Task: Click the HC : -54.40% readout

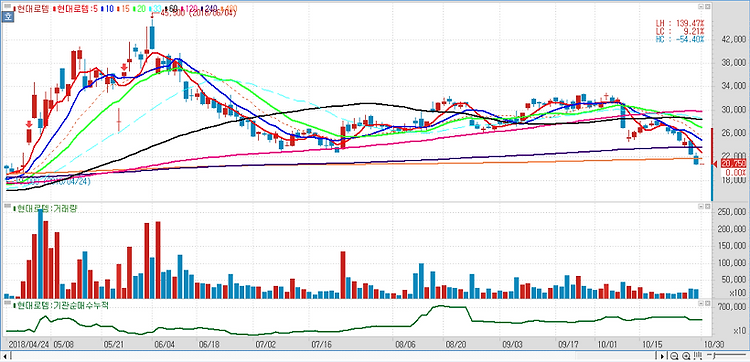Action: click(x=680, y=39)
